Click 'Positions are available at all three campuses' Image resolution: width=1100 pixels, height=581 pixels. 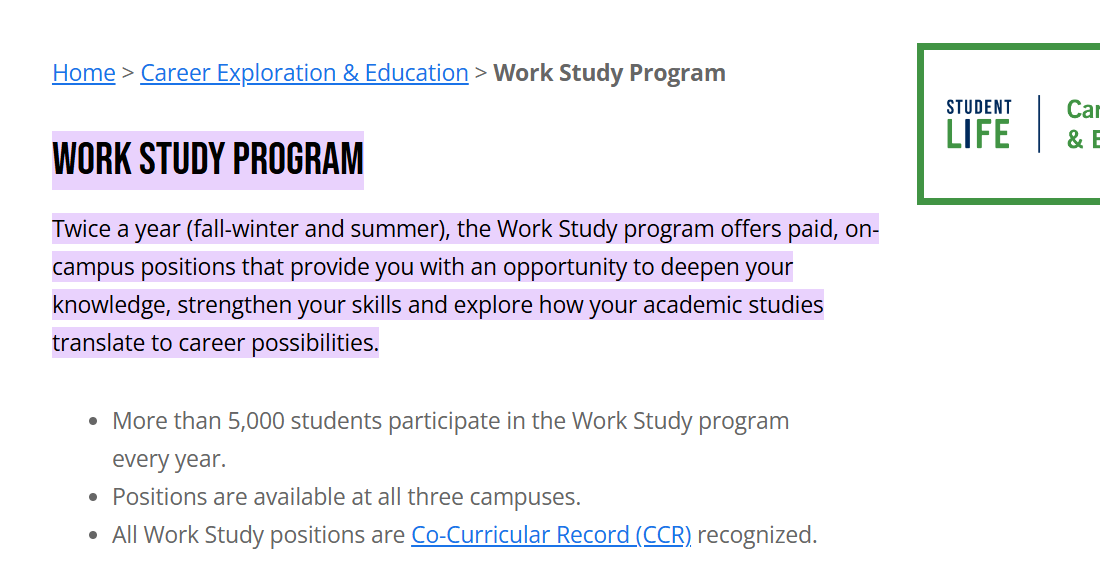(346, 497)
